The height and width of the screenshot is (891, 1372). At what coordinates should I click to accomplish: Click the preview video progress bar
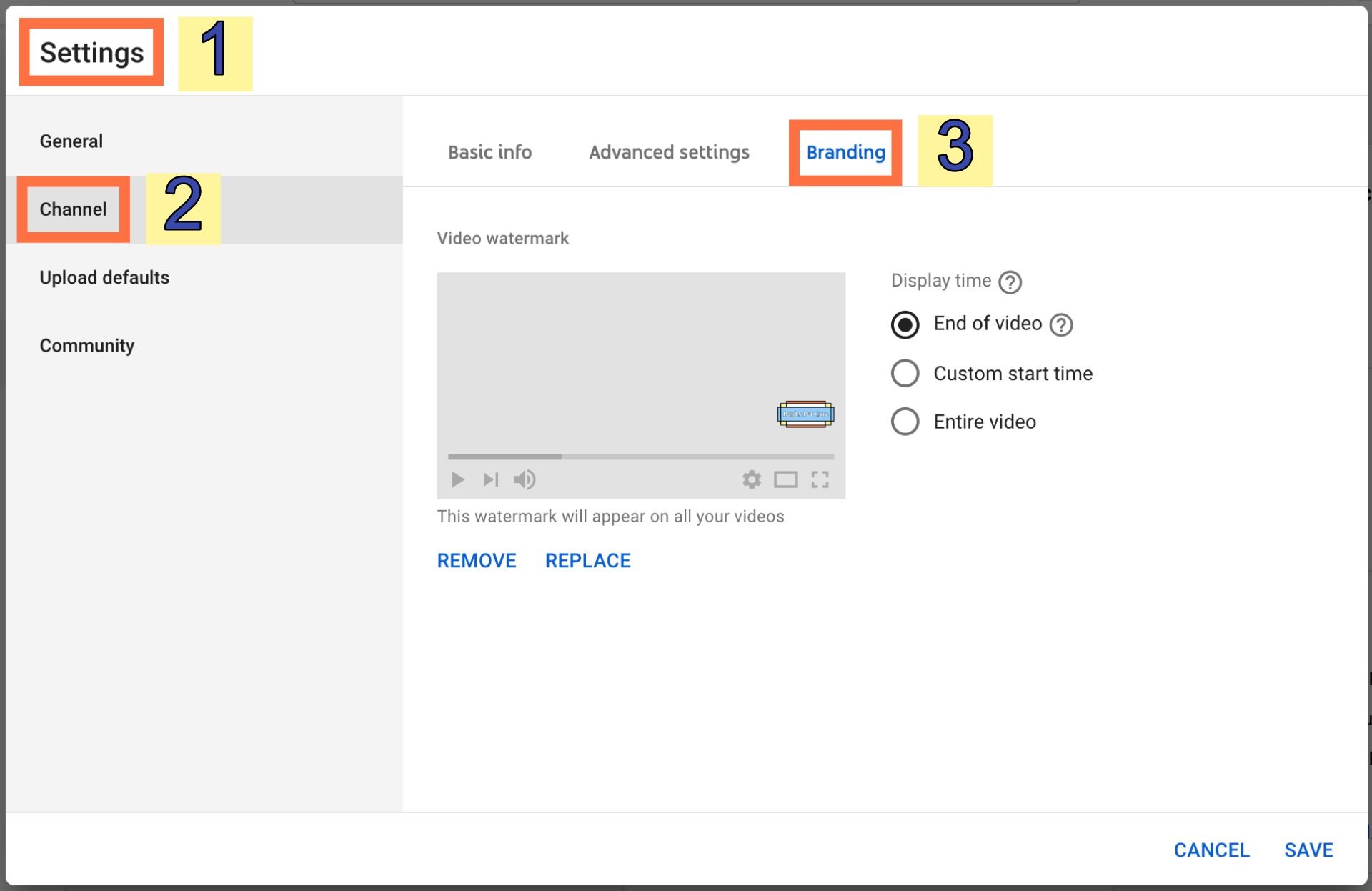(x=640, y=456)
